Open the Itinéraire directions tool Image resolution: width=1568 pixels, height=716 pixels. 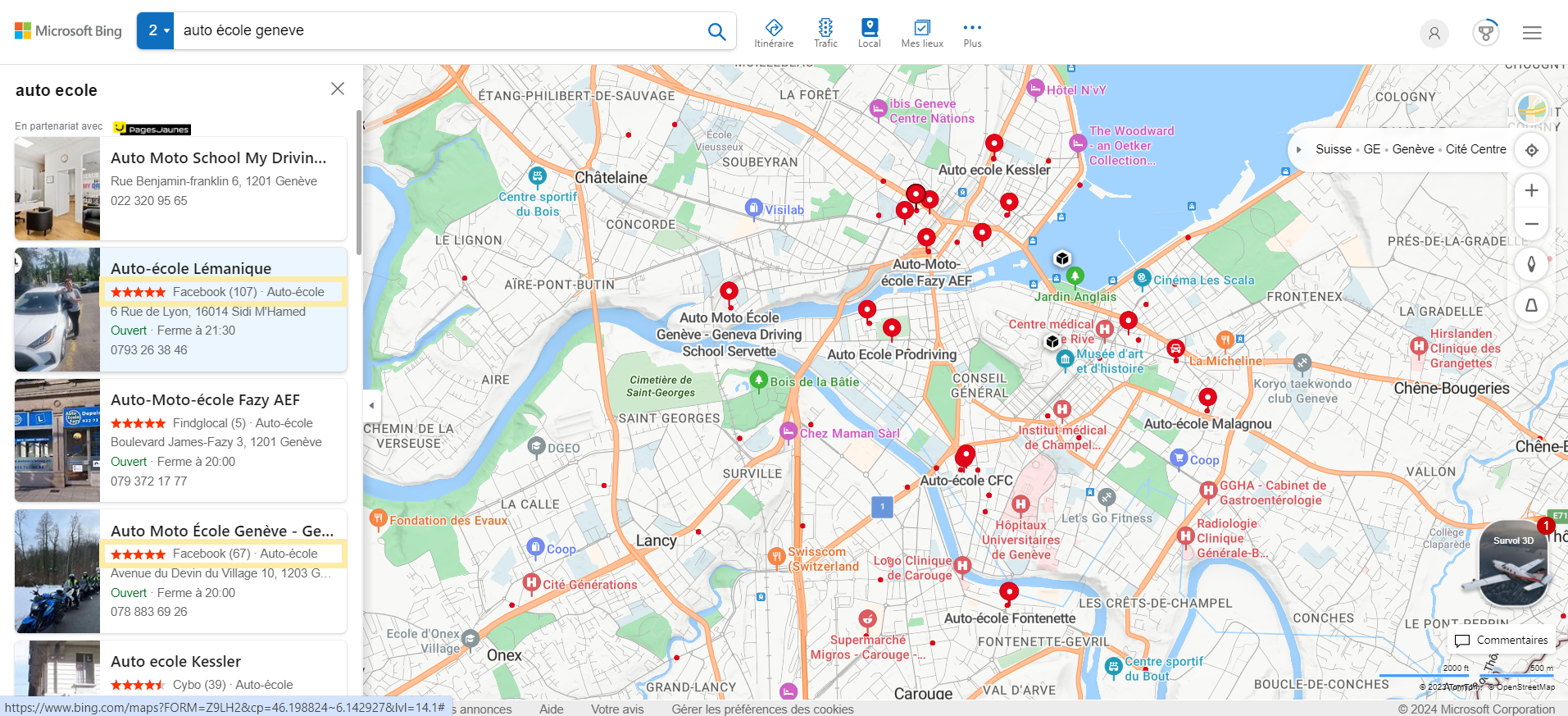pos(774,33)
